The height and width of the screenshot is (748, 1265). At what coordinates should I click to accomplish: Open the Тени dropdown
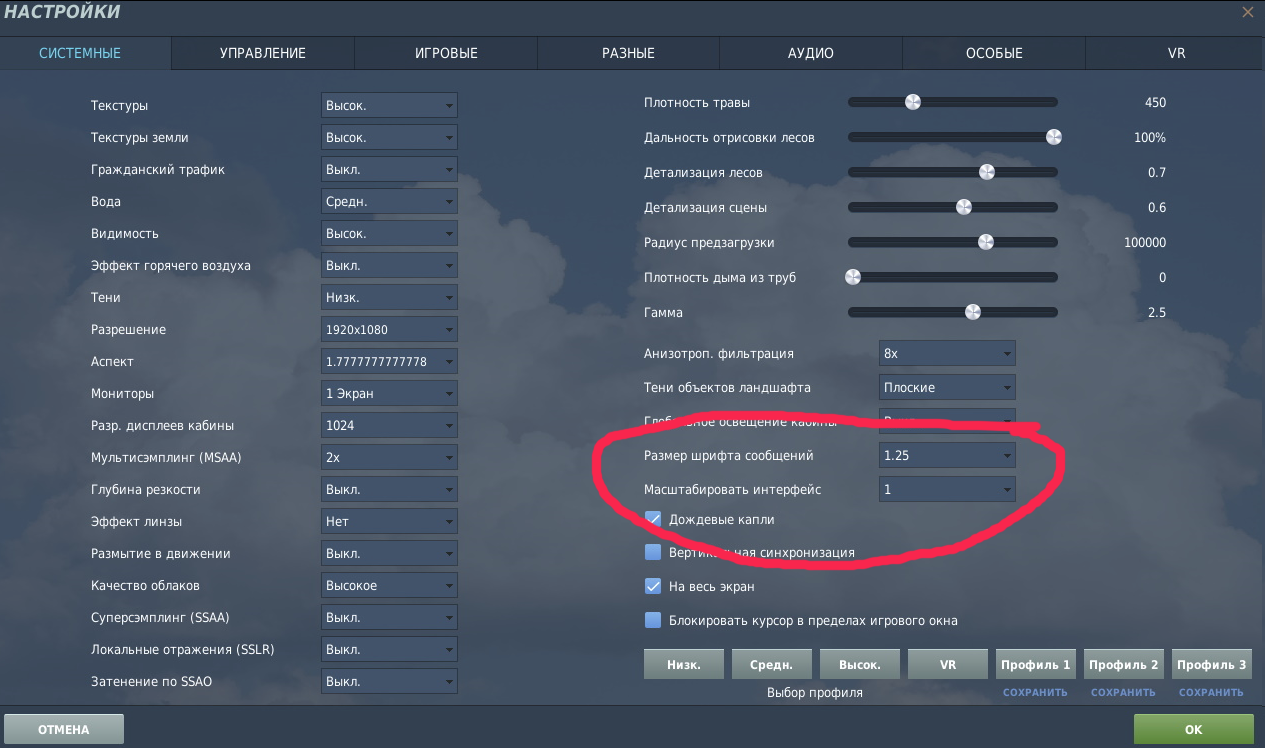pyautogui.click(x=389, y=298)
